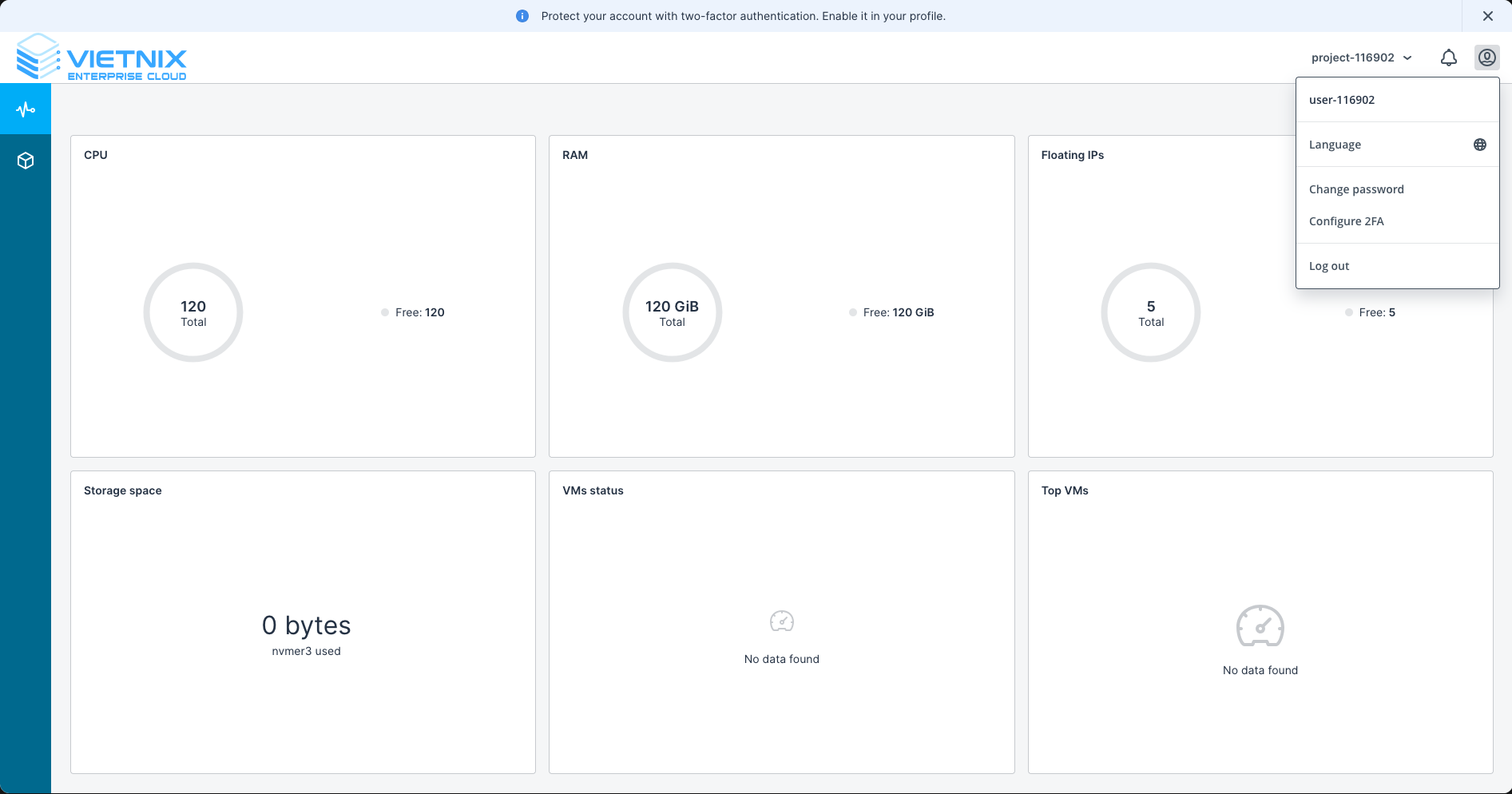
Task: Open the Language submenu
Action: point(1335,145)
